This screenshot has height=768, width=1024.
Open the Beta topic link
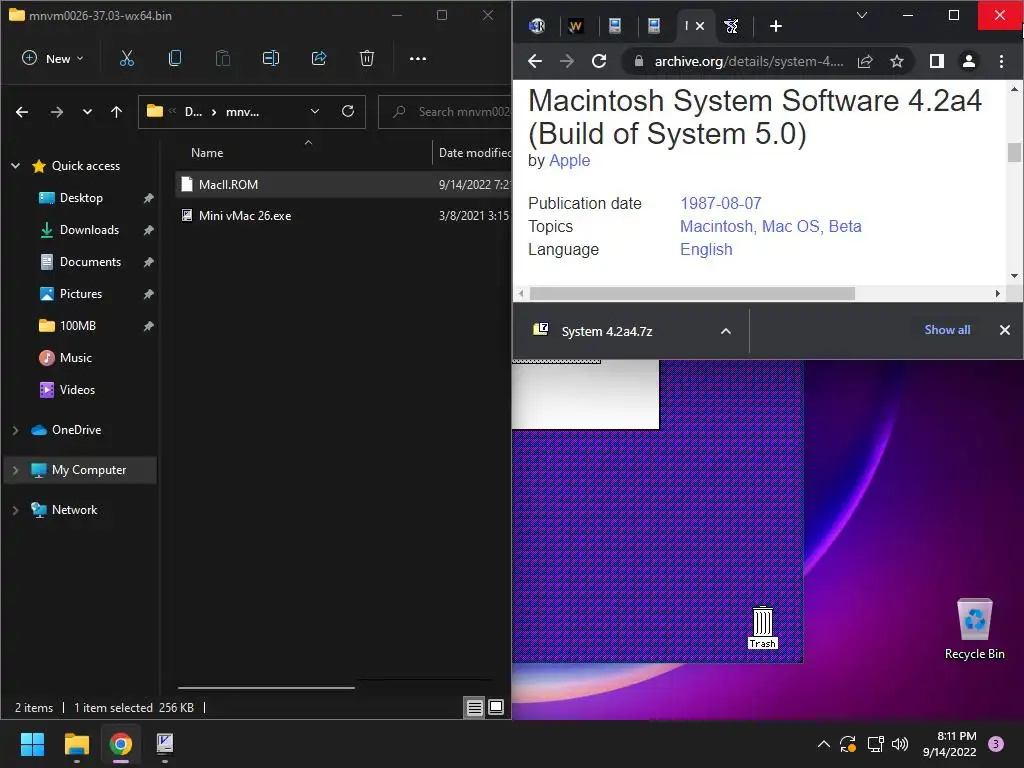[845, 227]
